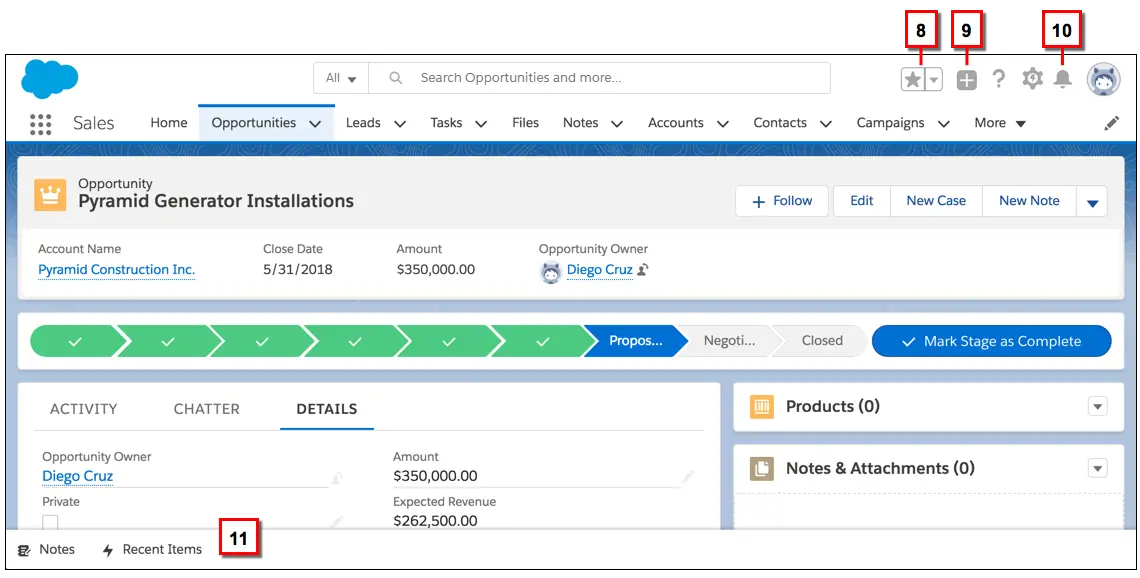Click the Salesforce cloud logo

pos(49,79)
